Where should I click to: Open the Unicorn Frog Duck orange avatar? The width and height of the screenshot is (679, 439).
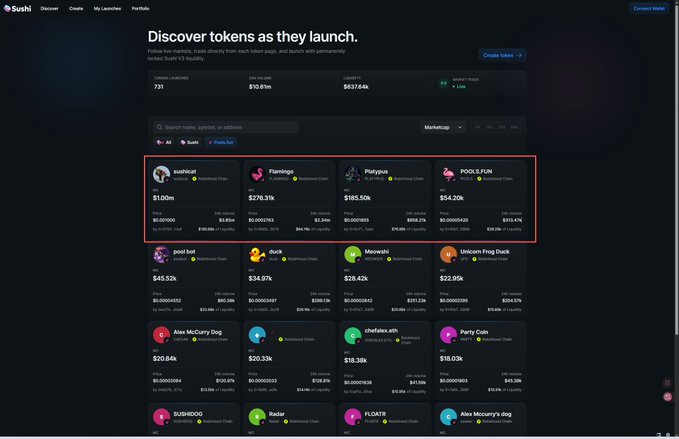click(x=448, y=255)
